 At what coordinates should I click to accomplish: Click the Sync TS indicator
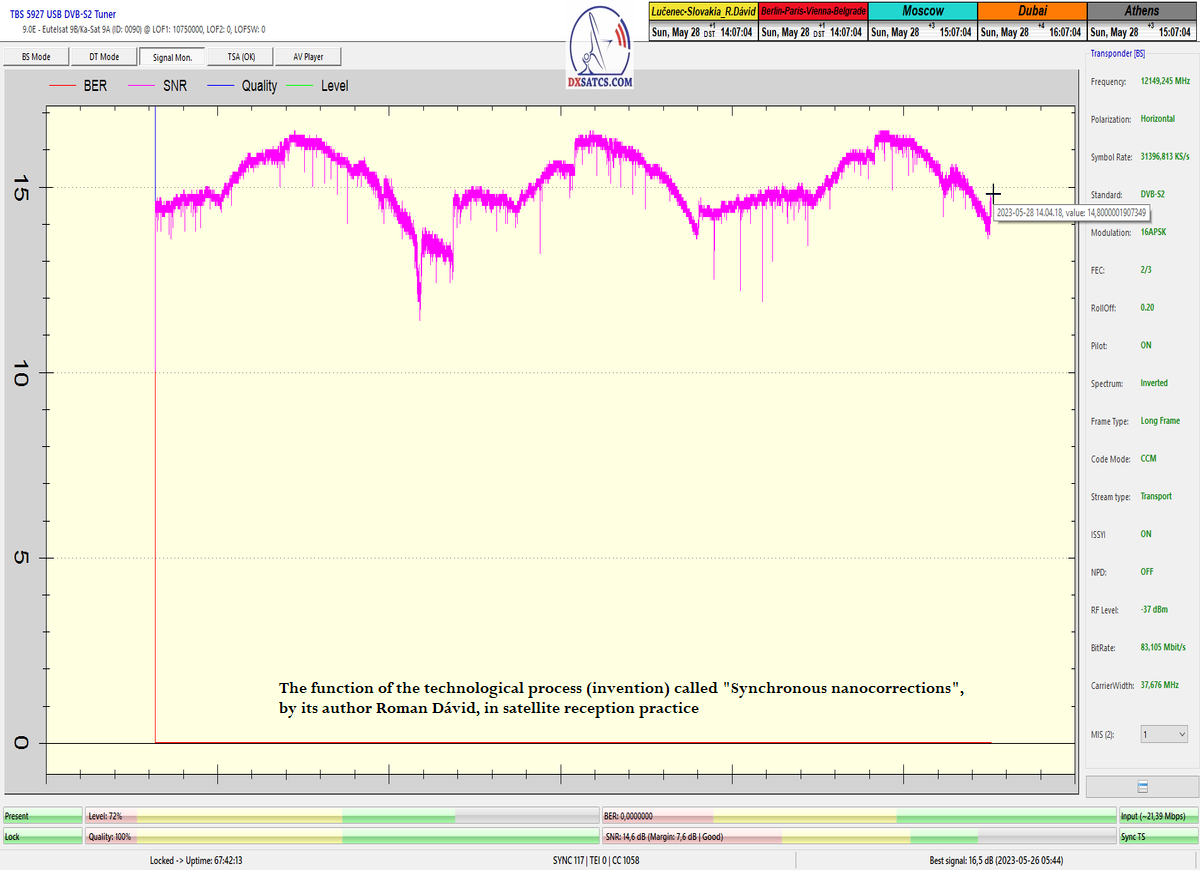(x=1157, y=836)
